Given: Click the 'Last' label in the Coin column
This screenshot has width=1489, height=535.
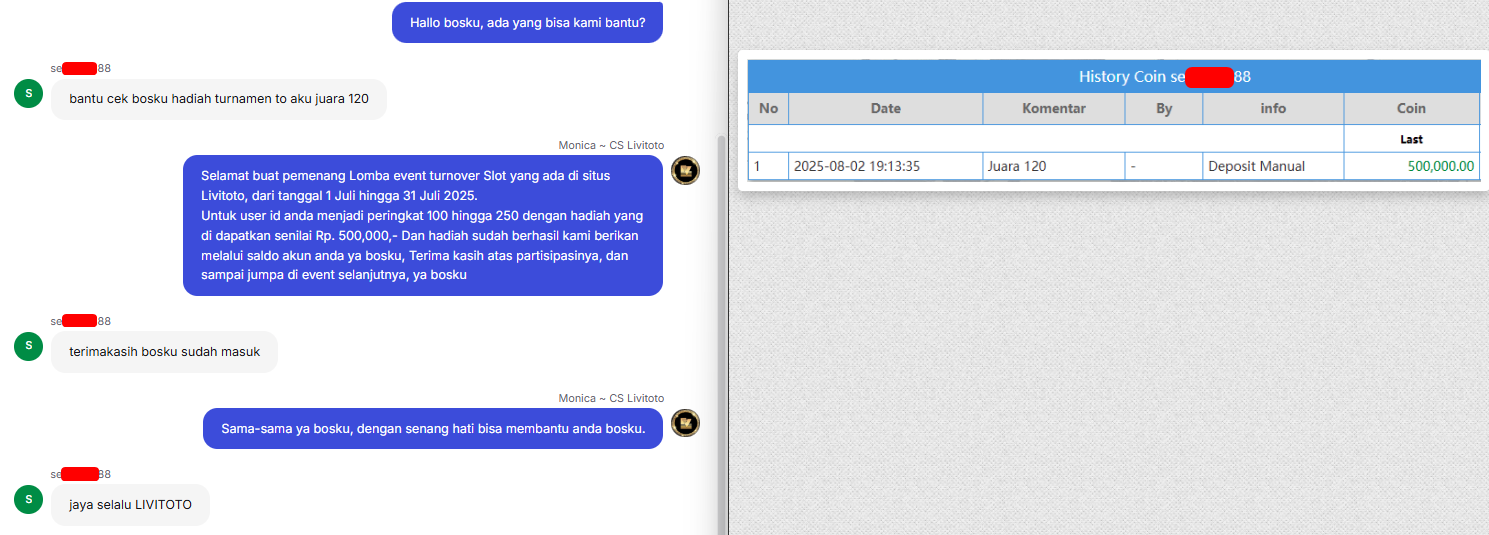Looking at the screenshot, I should pos(1411,139).
